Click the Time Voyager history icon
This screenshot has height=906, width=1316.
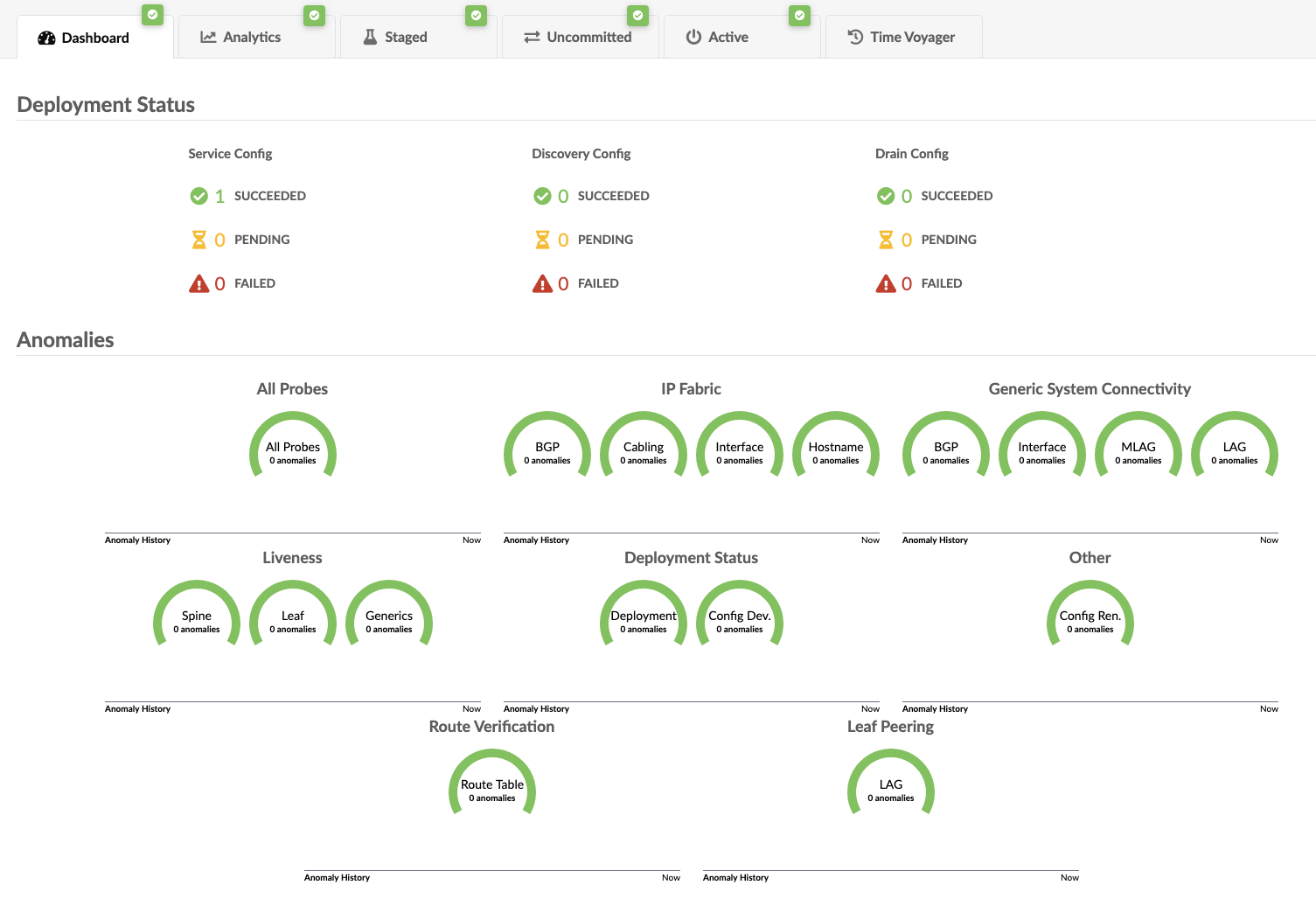pyautogui.click(x=855, y=37)
